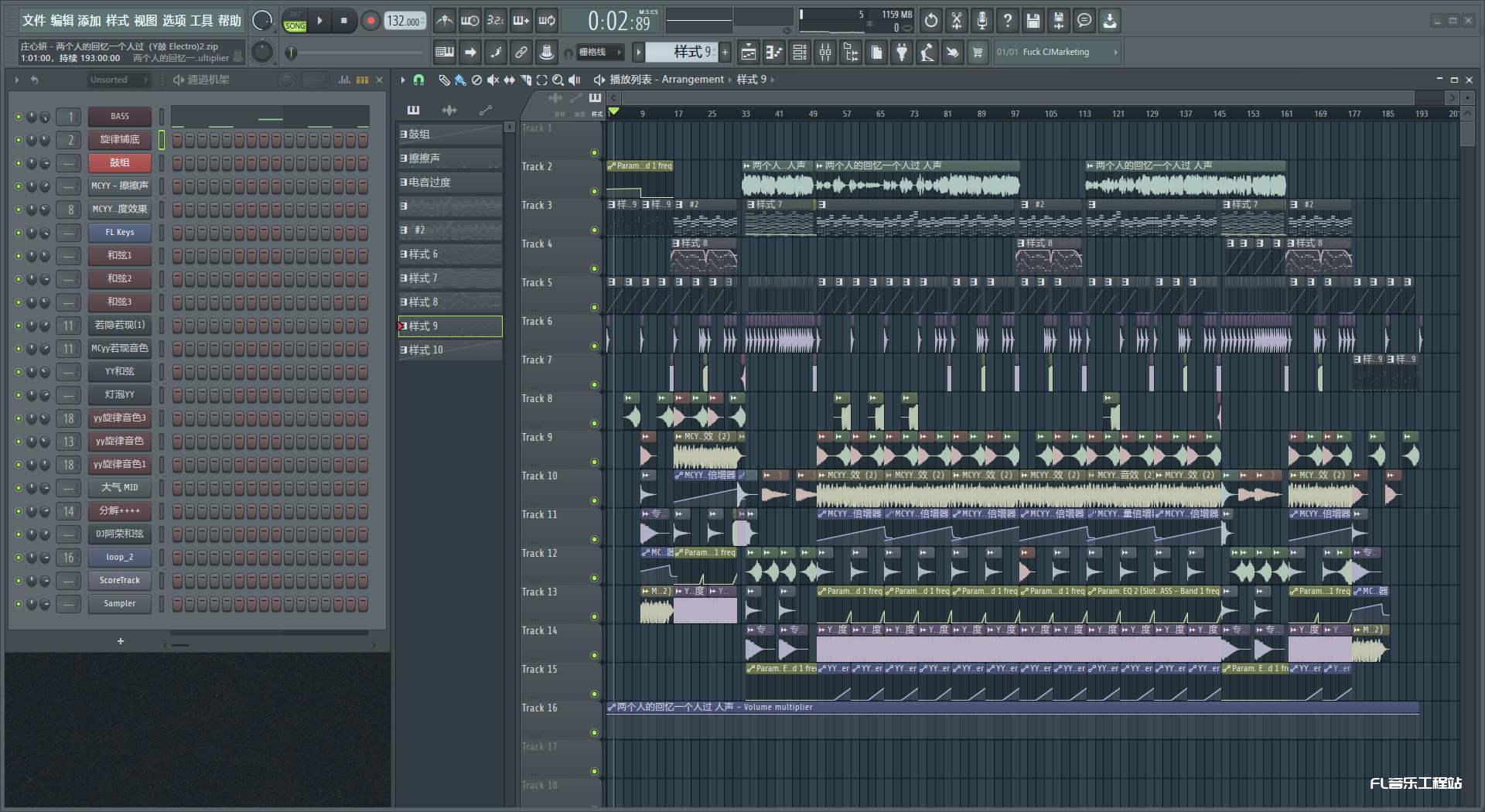Image resolution: width=1485 pixels, height=812 pixels.
Task: Toggle the Track 9 mute LED
Action: 594,462
